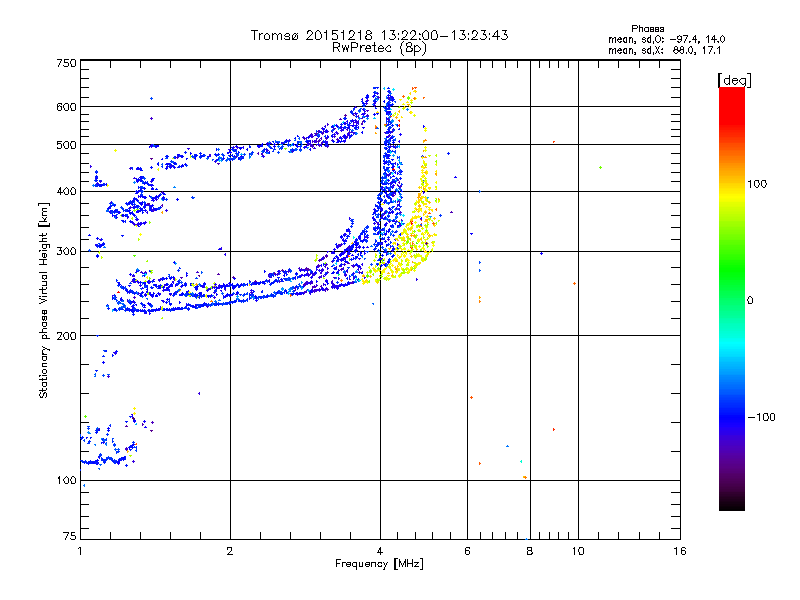Click the '16' x-axis tick label

(680, 551)
